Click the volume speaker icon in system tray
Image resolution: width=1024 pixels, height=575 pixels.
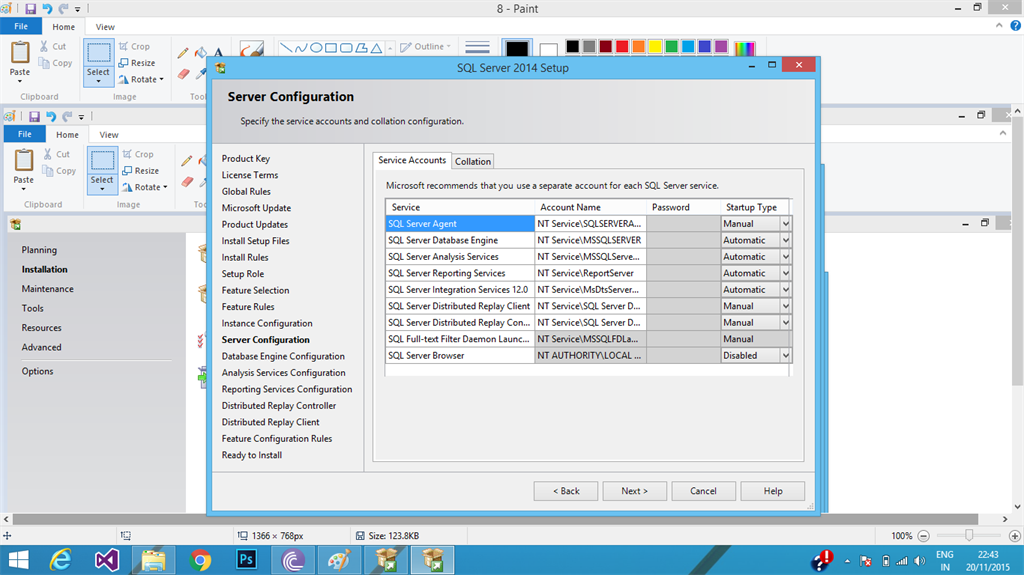pos(920,561)
